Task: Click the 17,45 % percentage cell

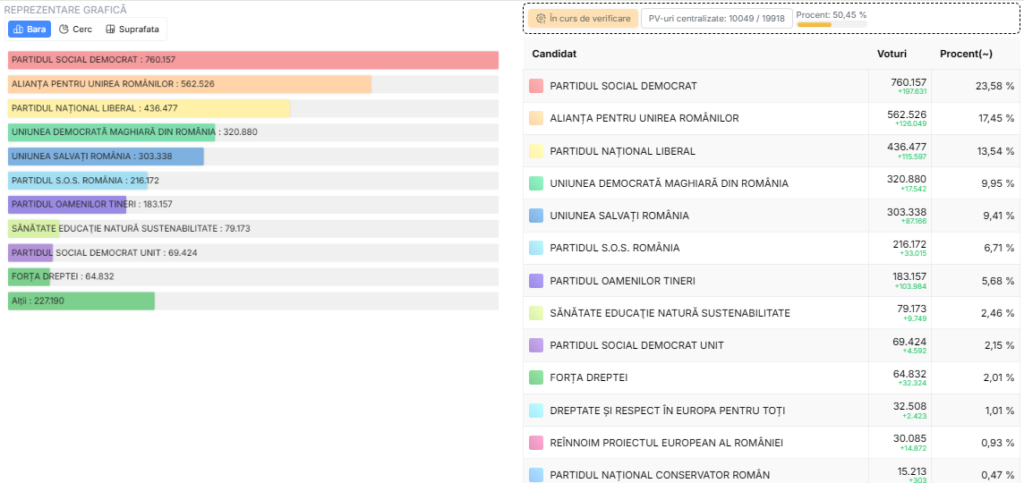Action: point(977,118)
